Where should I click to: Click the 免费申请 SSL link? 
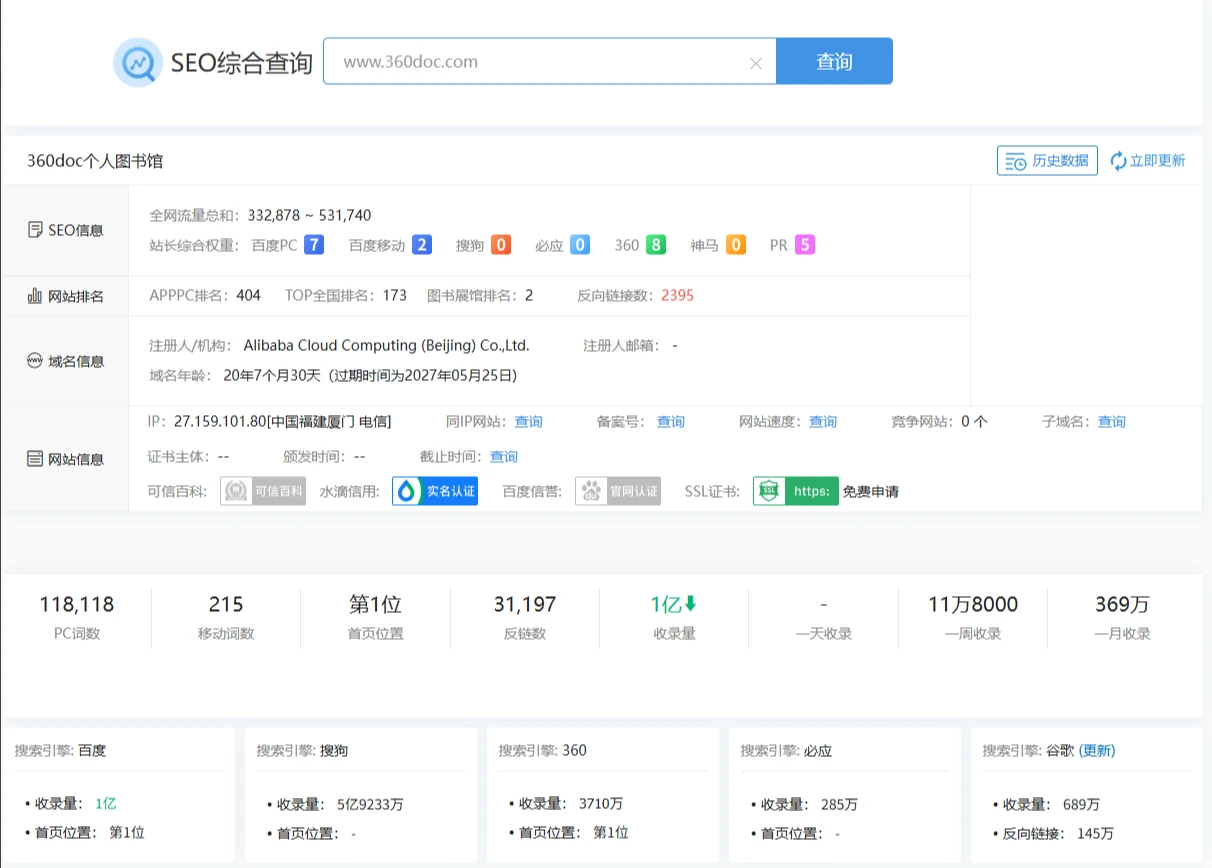pyautogui.click(x=872, y=491)
